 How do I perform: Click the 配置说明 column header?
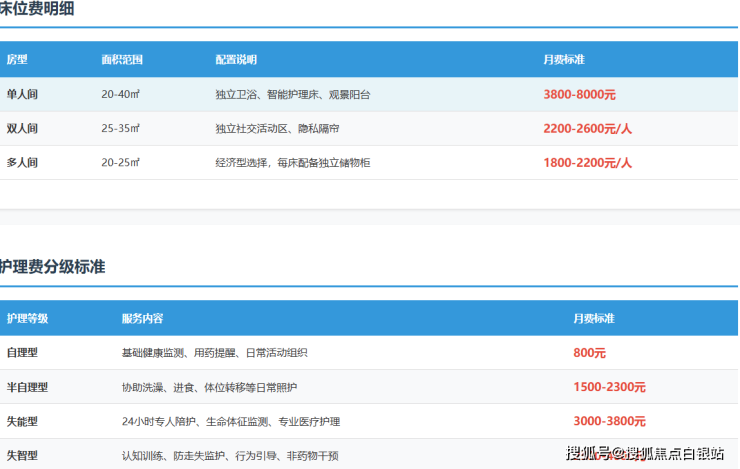(236, 60)
